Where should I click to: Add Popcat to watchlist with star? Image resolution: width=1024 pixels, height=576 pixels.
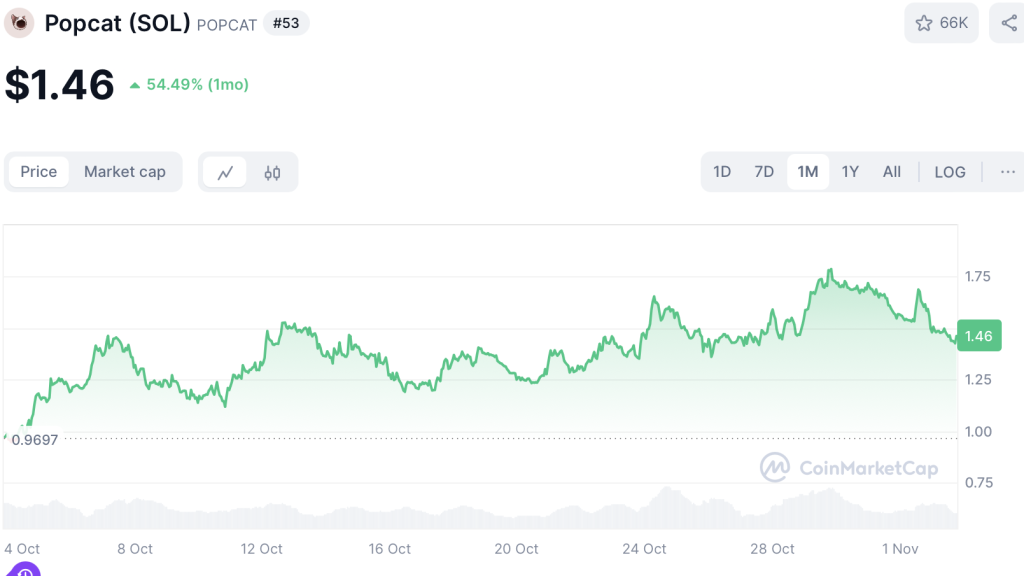(x=941, y=24)
